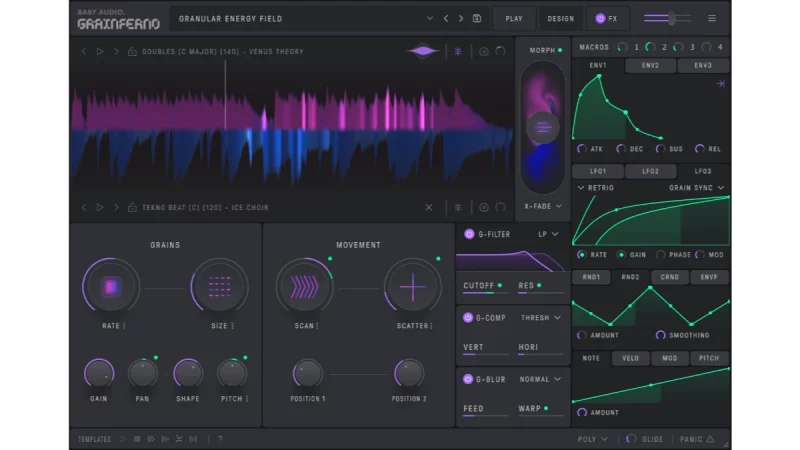Open the hamburger main menu
This screenshot has width=800, height=450.
point(712,18)
